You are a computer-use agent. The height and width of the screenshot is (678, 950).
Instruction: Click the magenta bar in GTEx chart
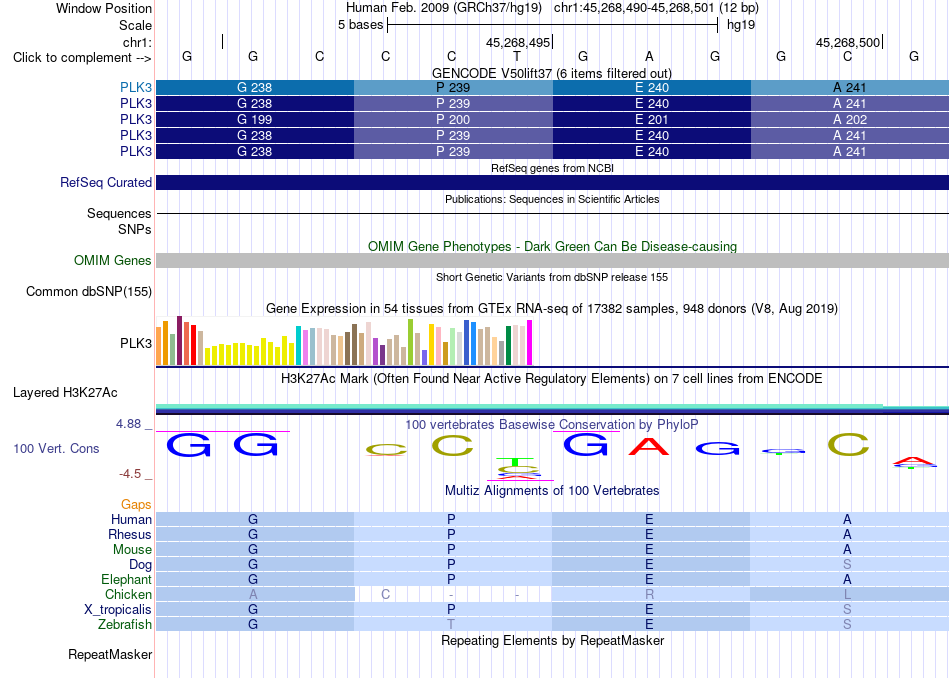[530, 342]
